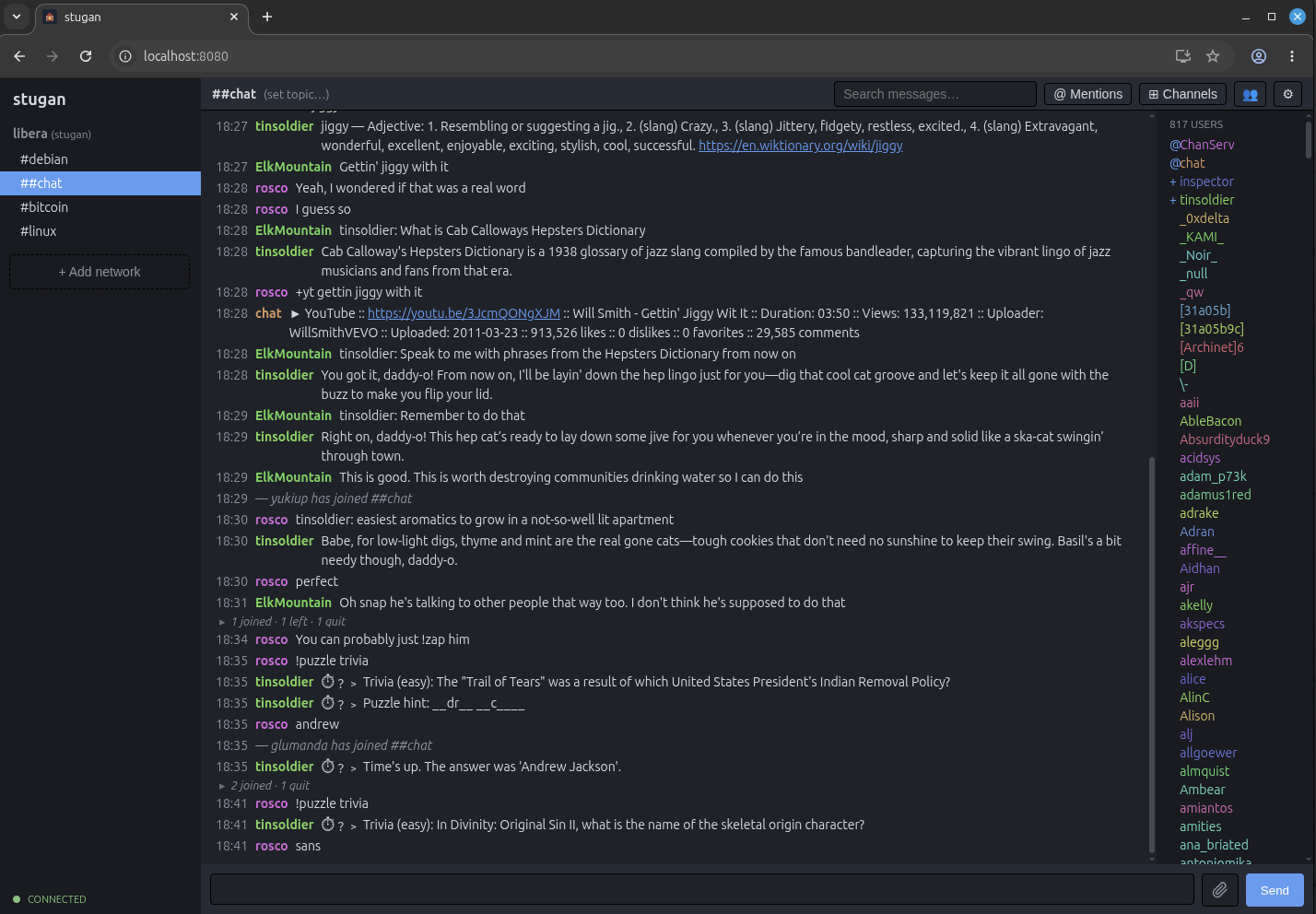This screenshot has width=1316, height=914.
Task: Open the #linux channel
Action: [100, 231]
